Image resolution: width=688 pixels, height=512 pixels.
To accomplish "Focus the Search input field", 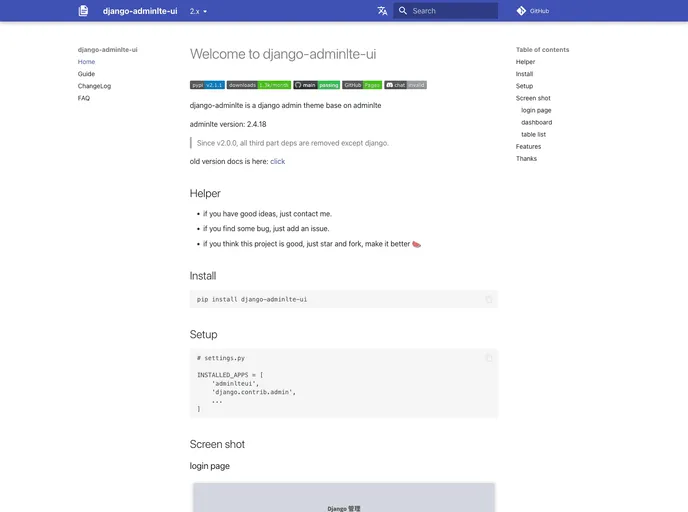I will [x=450, y=11].
